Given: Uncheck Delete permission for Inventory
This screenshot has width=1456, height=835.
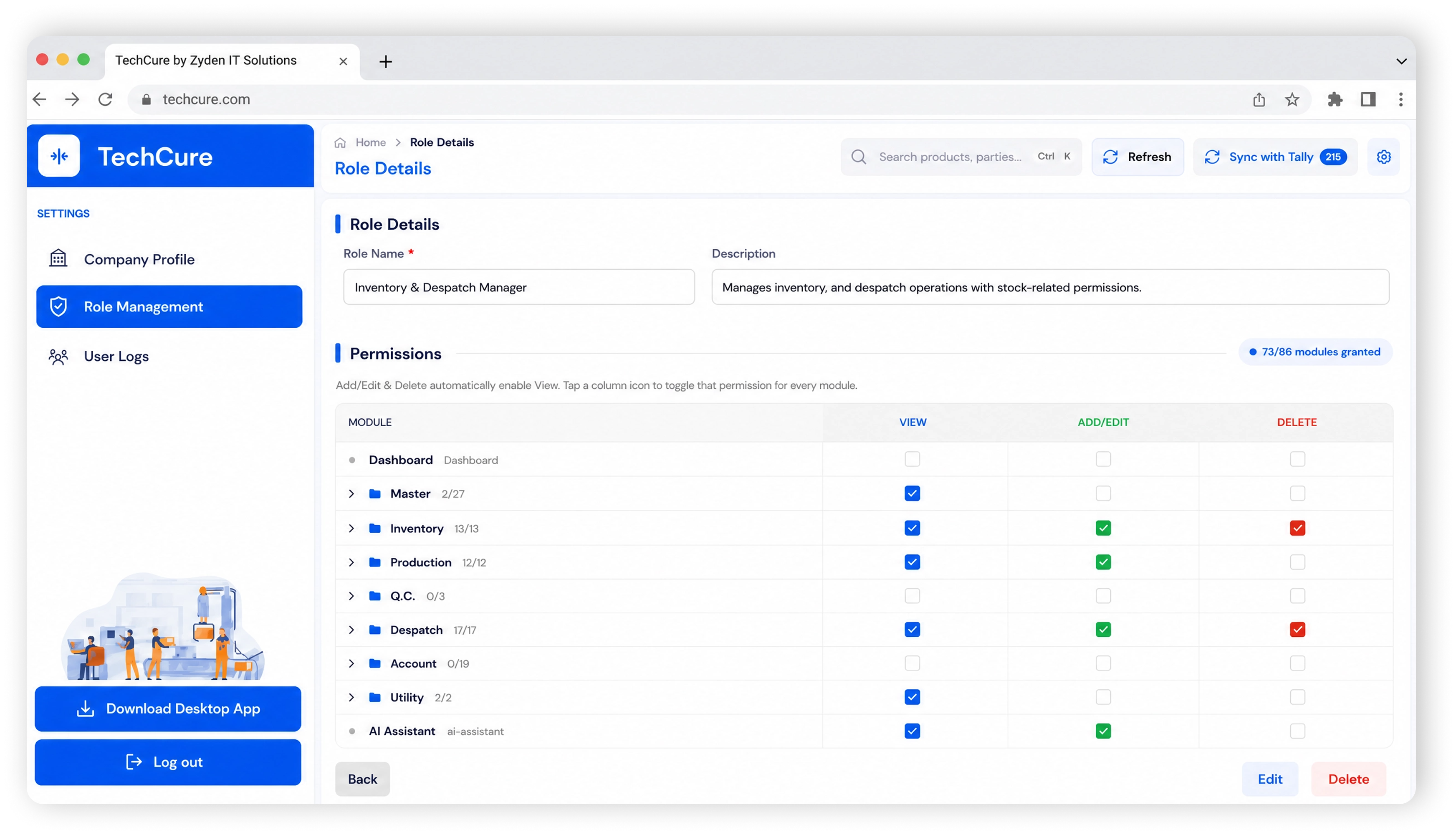Looking at the screenshot, I should (1297, 528).
